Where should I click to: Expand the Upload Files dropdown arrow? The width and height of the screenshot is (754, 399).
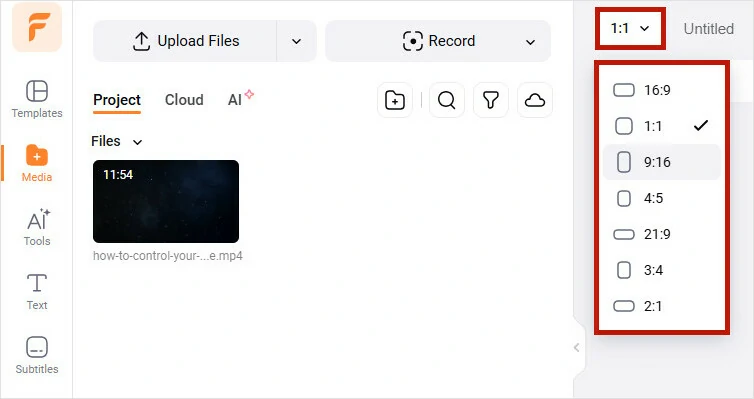click(297, 41)
